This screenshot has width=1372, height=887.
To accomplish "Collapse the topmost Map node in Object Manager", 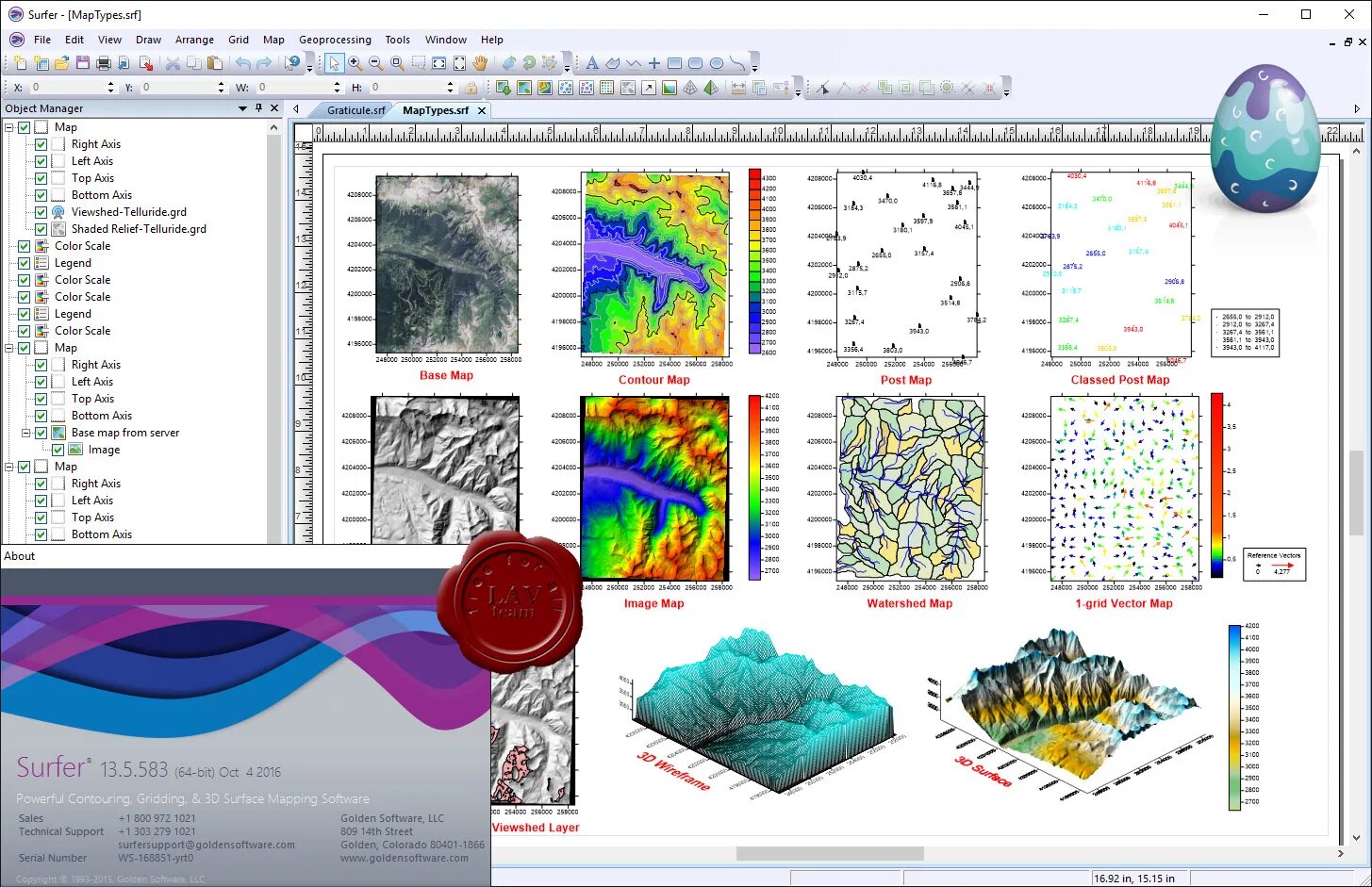I will point(9,127).
